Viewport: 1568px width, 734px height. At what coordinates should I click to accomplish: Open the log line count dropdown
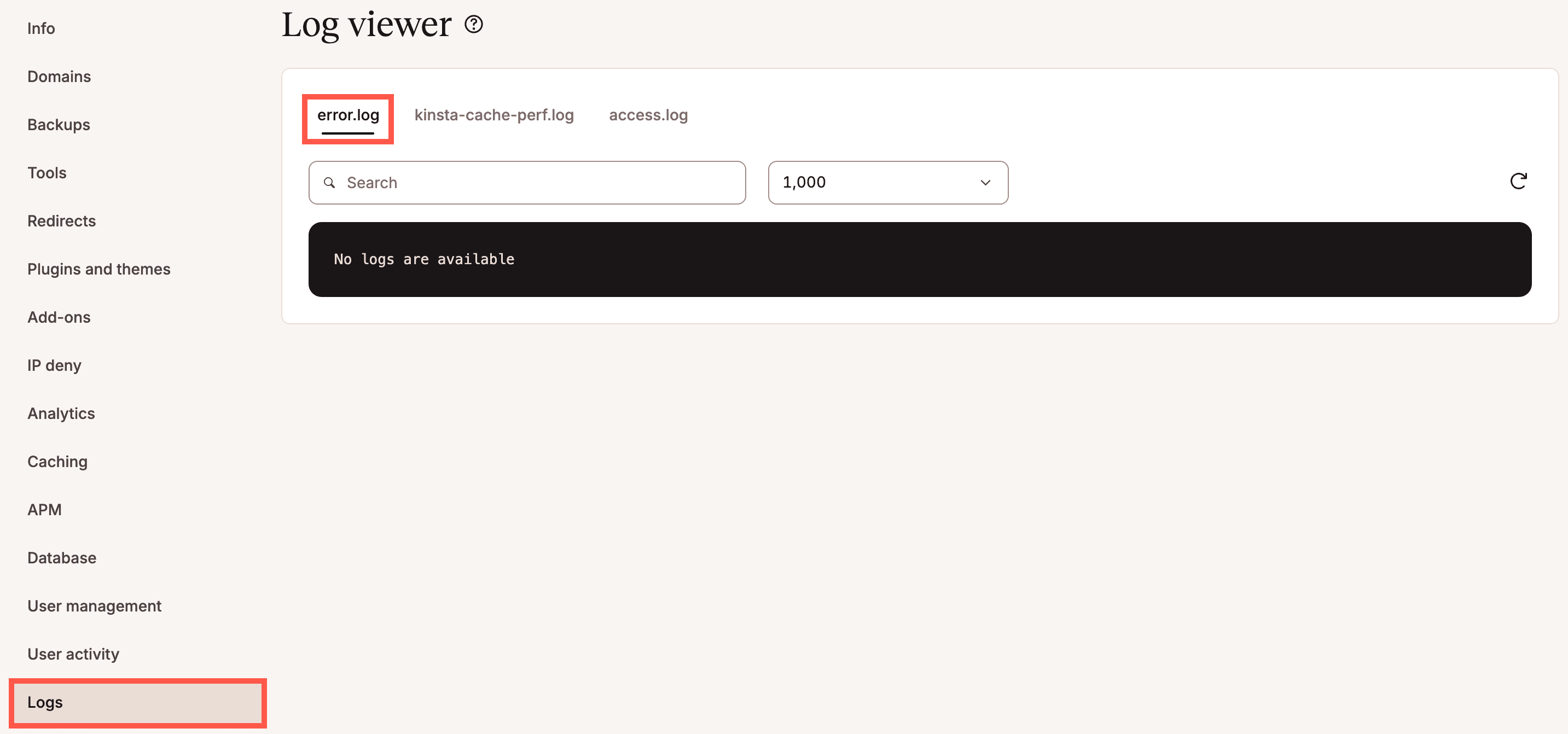pos(888,183)
